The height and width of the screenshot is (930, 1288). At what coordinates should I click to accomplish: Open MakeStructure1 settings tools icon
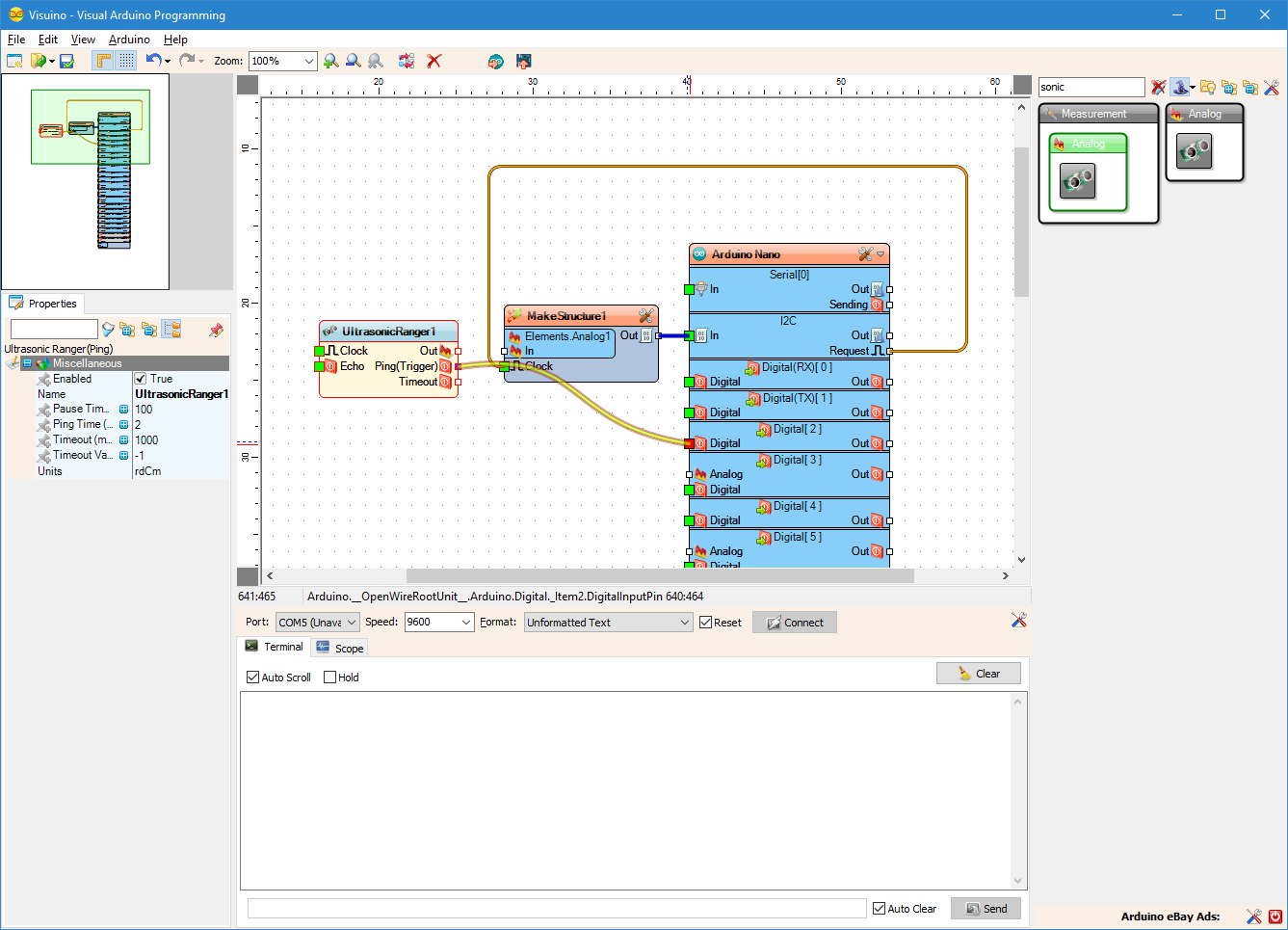coord(645,316)
